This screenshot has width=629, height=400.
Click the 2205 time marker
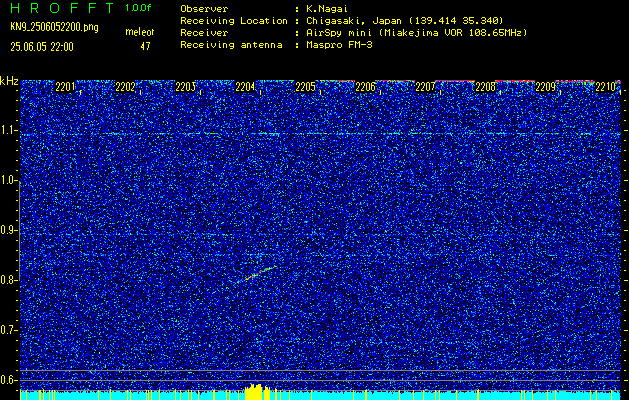305,87
